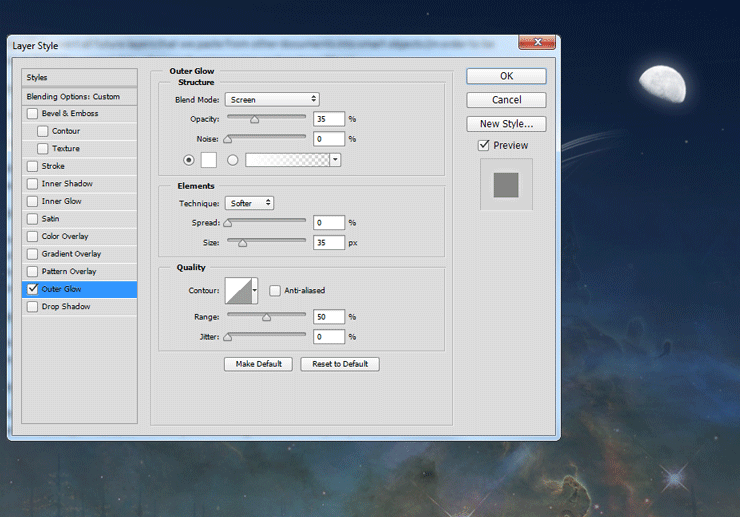The height and width of the screenshot is (517, 740).
Task: Click the Size value input field
Action: [329, 242]
